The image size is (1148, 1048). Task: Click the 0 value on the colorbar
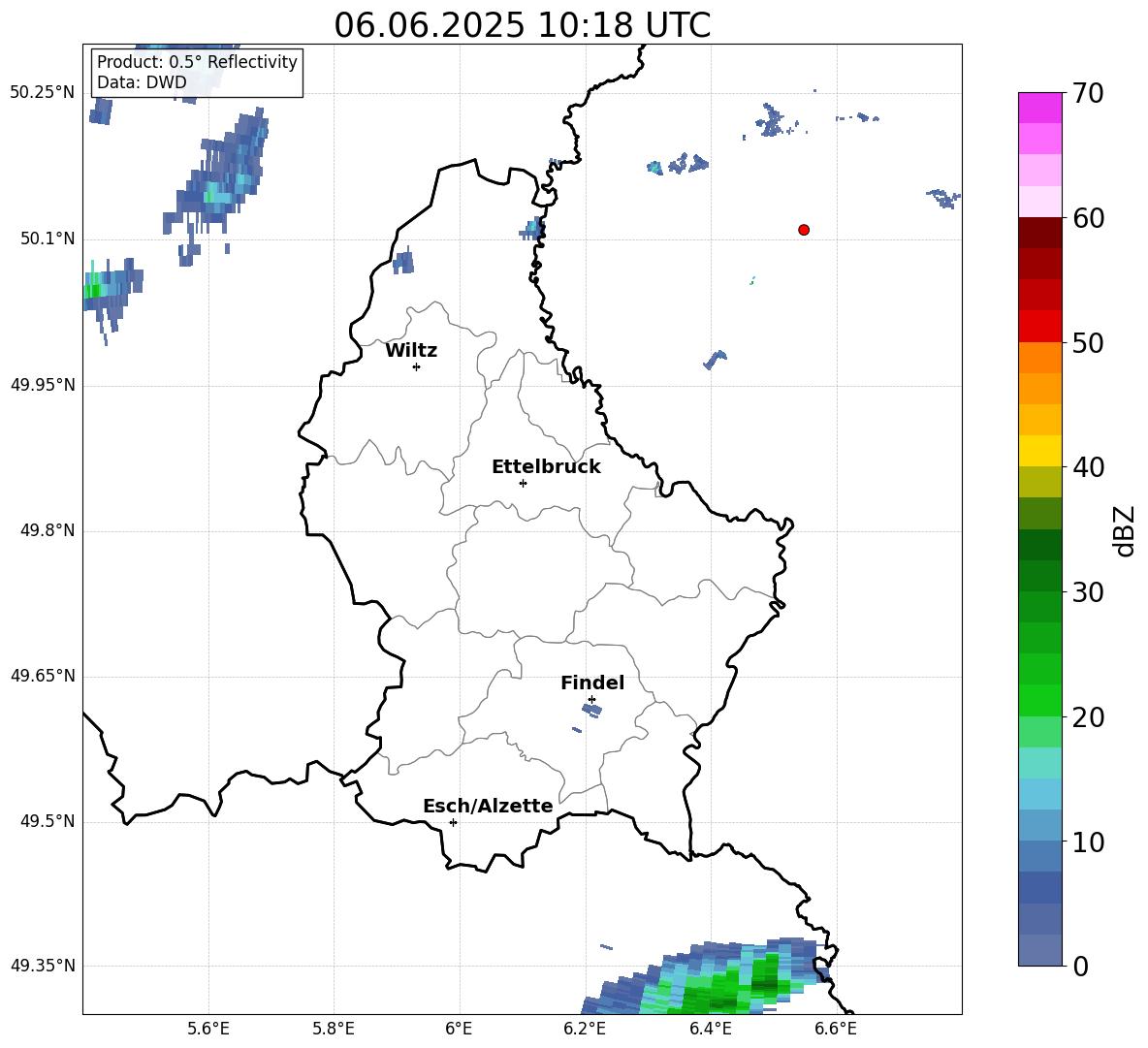pyautogui.click(x=1080, y=967)
